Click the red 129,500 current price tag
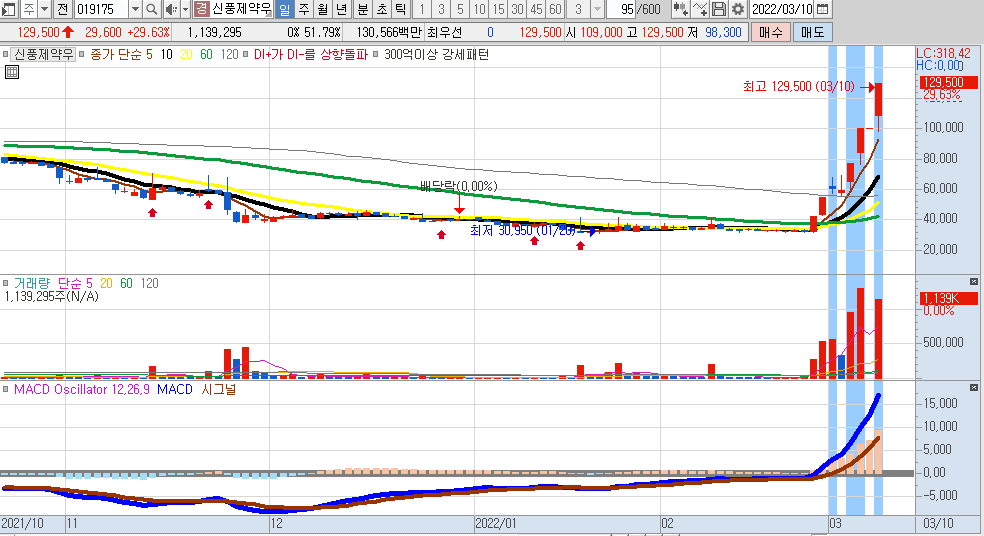 (x=949, y=82)
